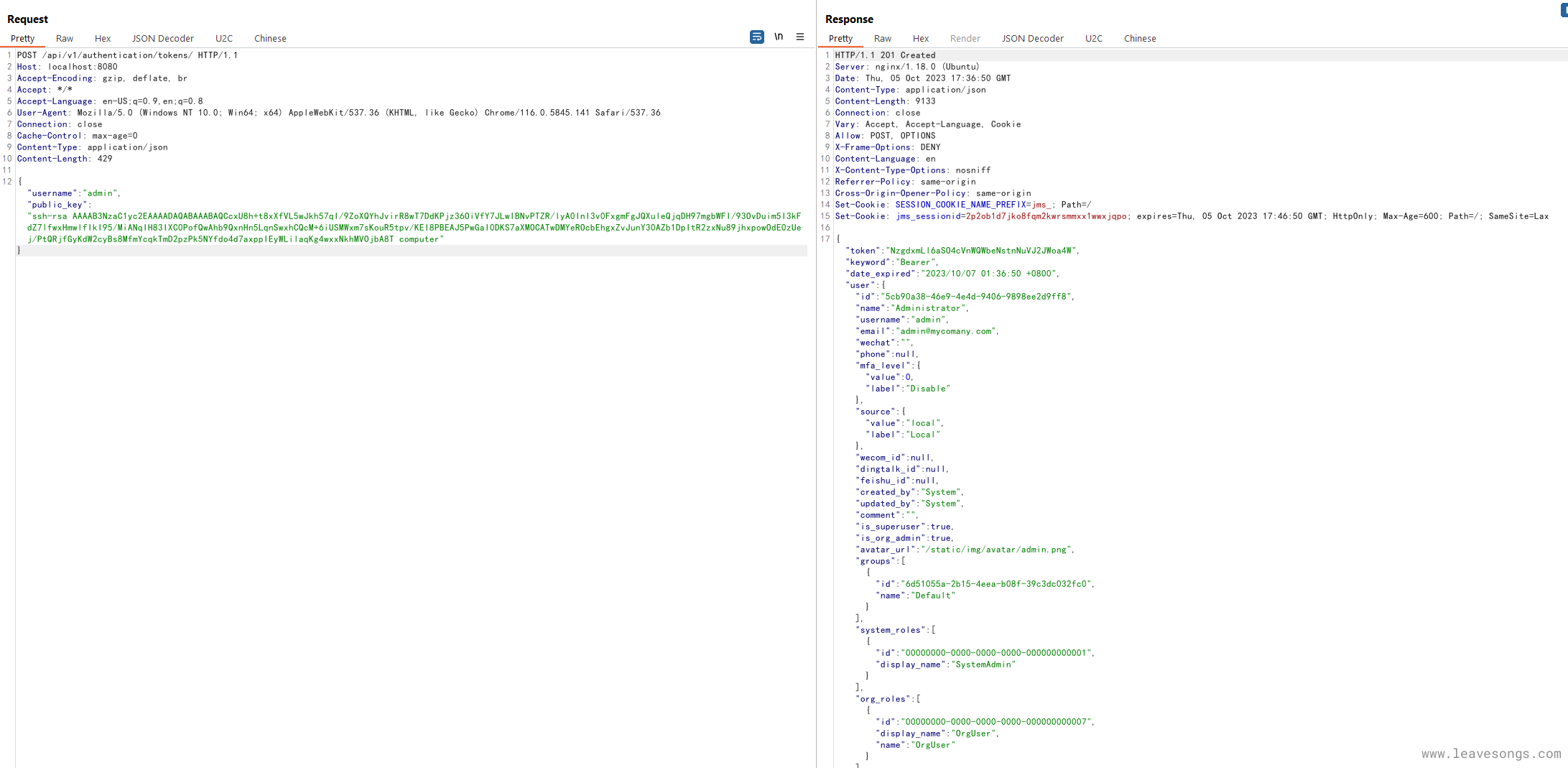1568x768 pixels.
Task: Toggle the \n non-printable characters button
Action: (x=779, y=37)
